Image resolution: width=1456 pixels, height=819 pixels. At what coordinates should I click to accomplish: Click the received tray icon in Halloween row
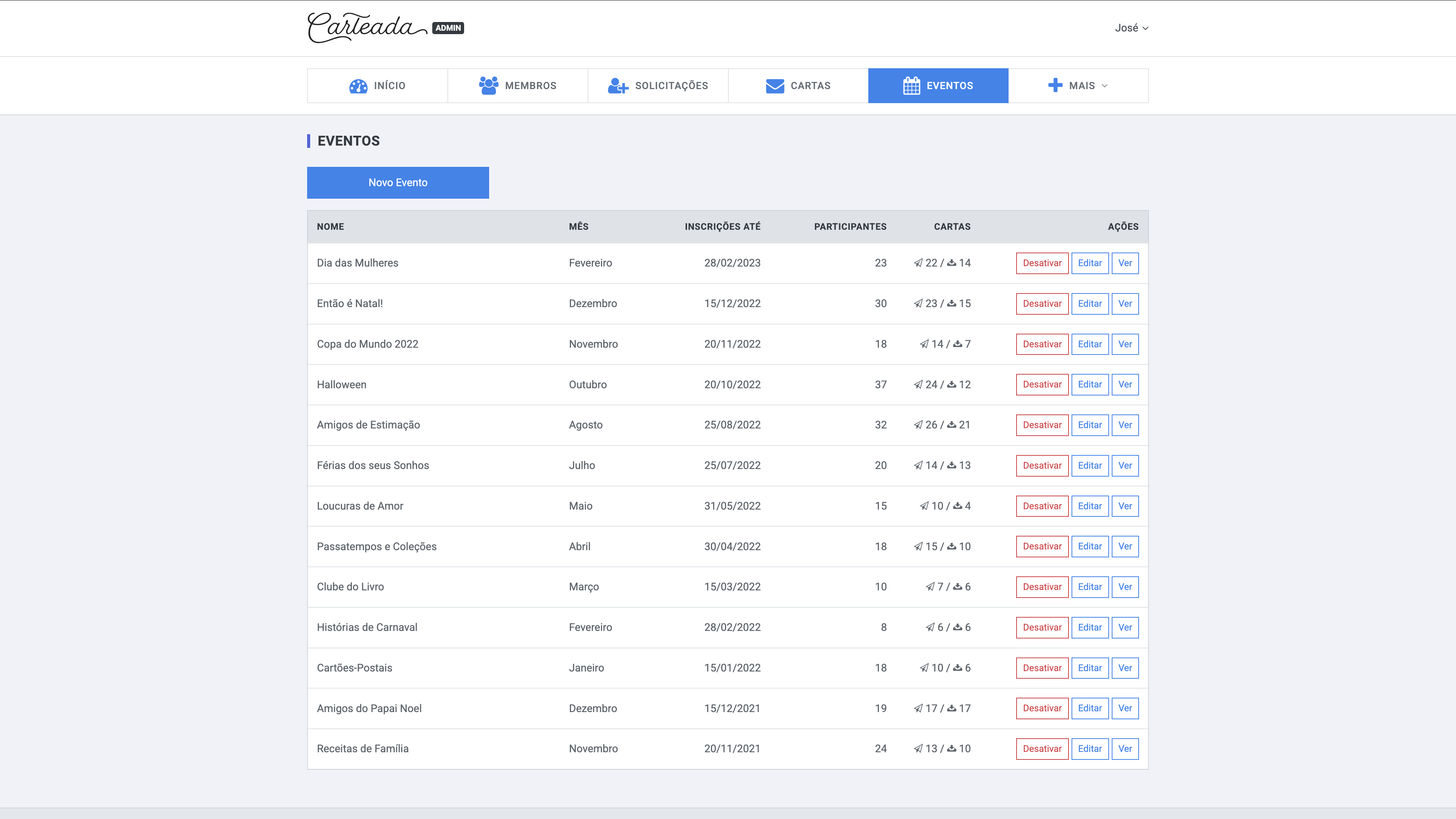952,384
